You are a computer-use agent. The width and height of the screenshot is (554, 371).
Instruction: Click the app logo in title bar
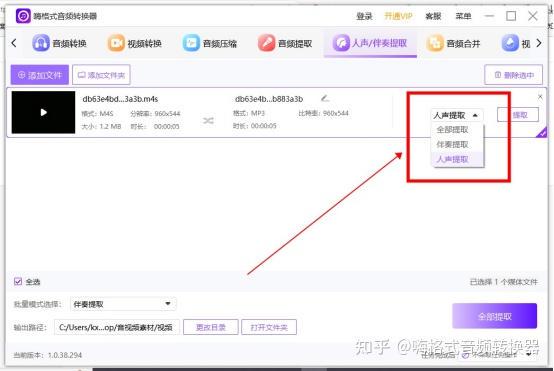pyautogui.click(x=23, y=16)
